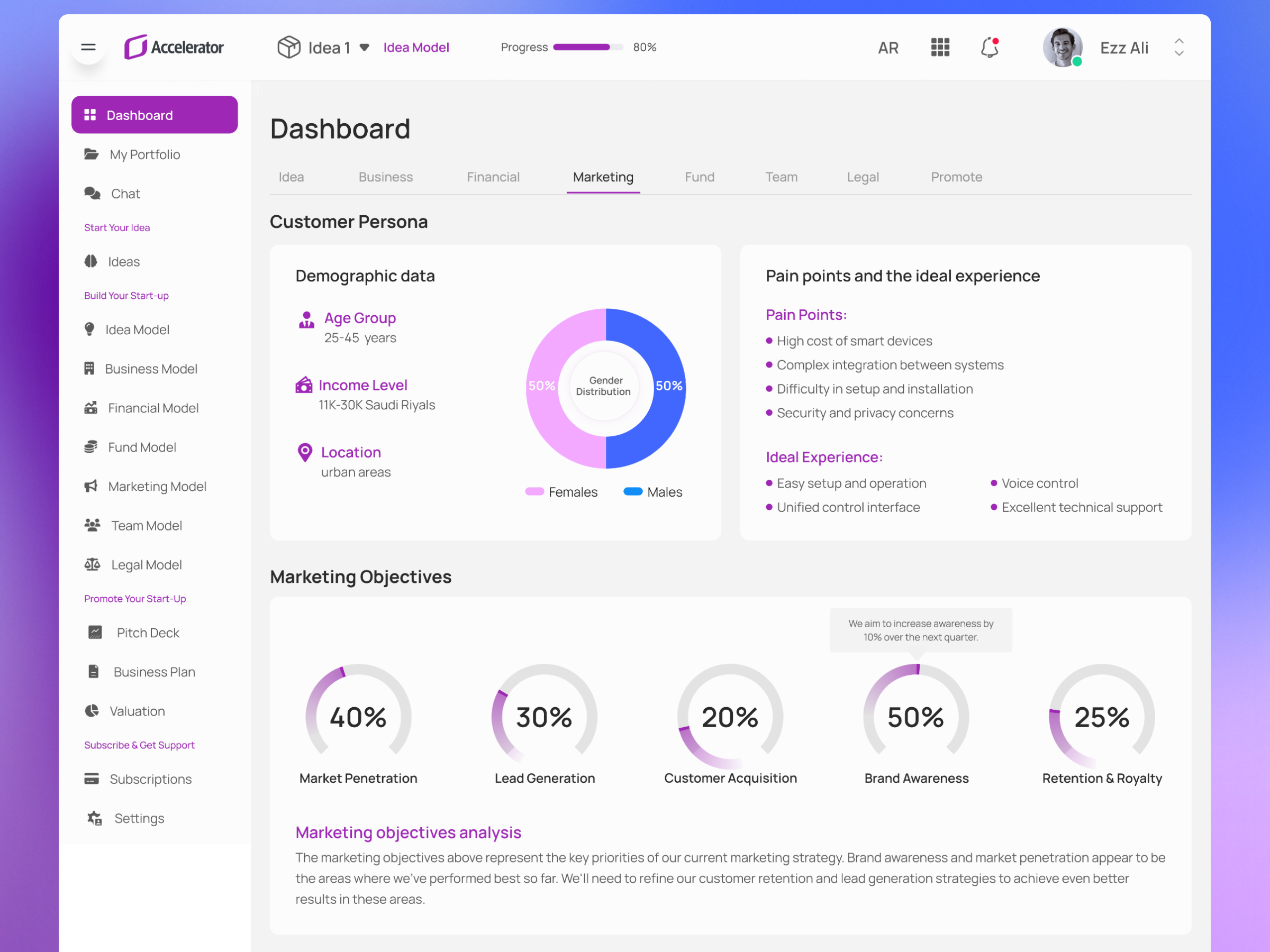Open the apps grid icon in the header

tap(940, 47)
